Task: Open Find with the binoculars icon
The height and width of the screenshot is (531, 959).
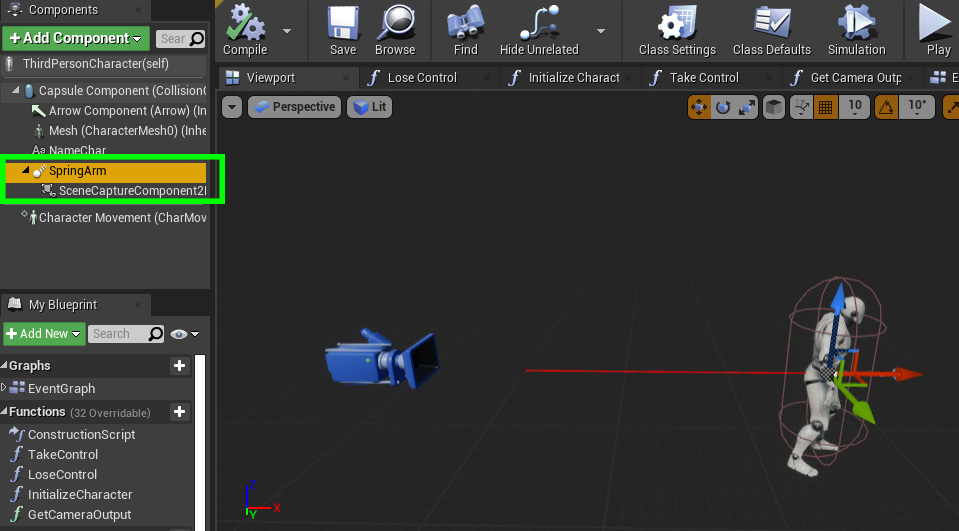Action: pos(465,31)
